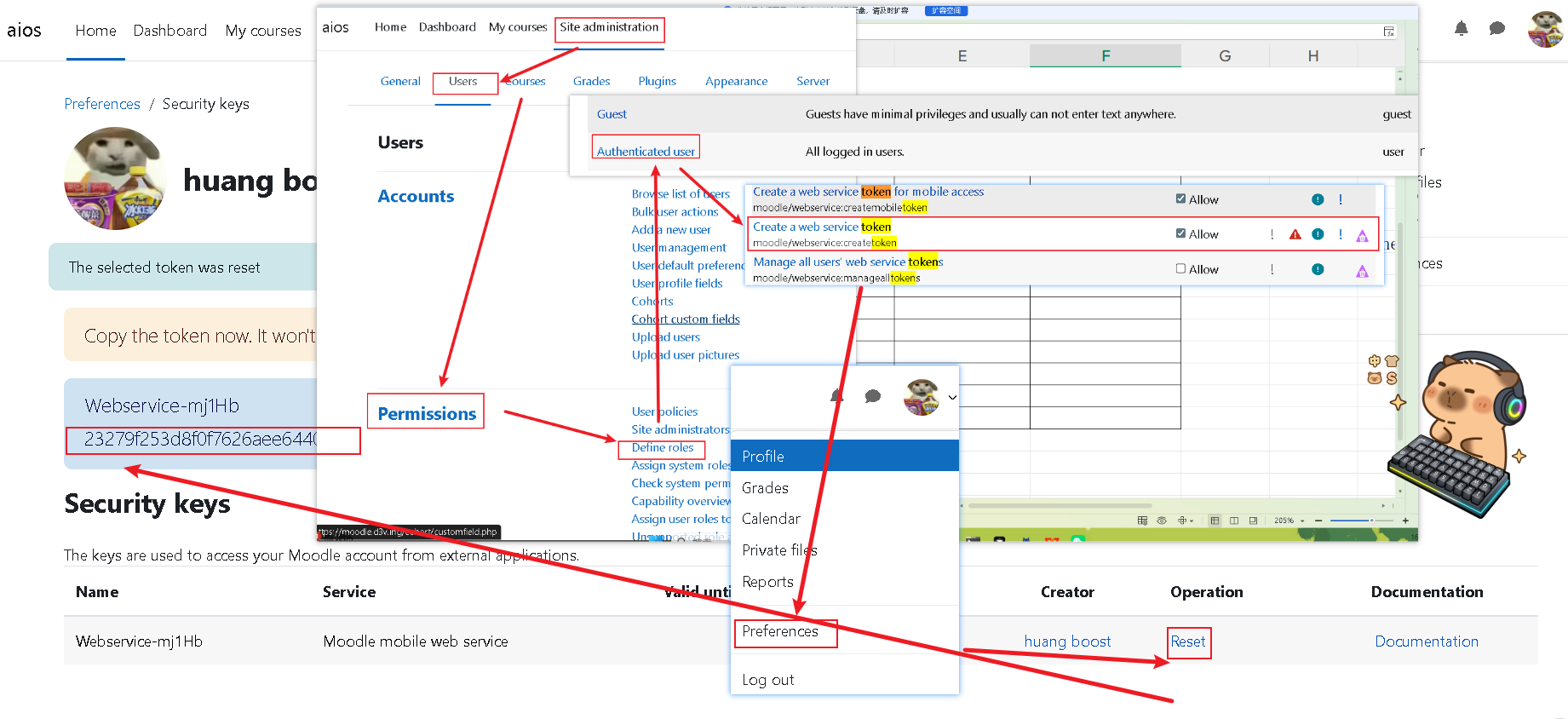Click the Reset link for Webservice-mj1Hb
The height and width of the screenshot is (719, 1568).
1187,641
